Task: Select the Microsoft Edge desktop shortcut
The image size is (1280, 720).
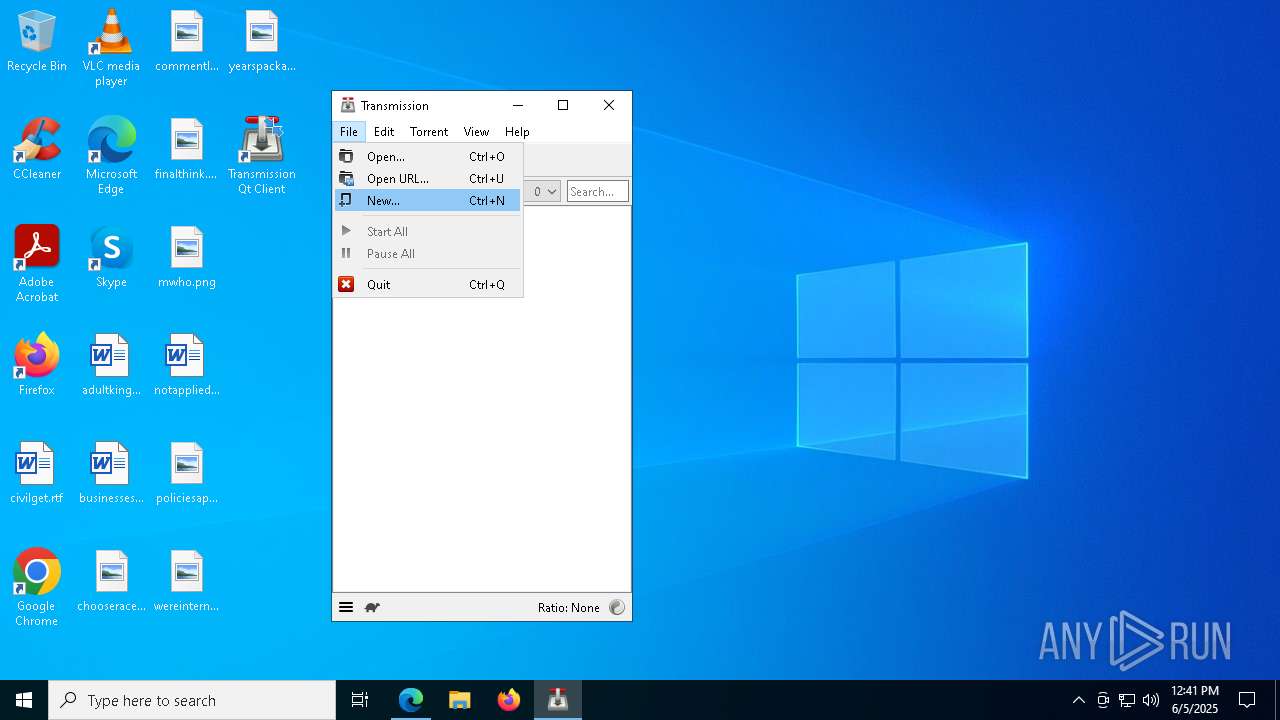Action: pyautogui.click(x=111, y=156)
